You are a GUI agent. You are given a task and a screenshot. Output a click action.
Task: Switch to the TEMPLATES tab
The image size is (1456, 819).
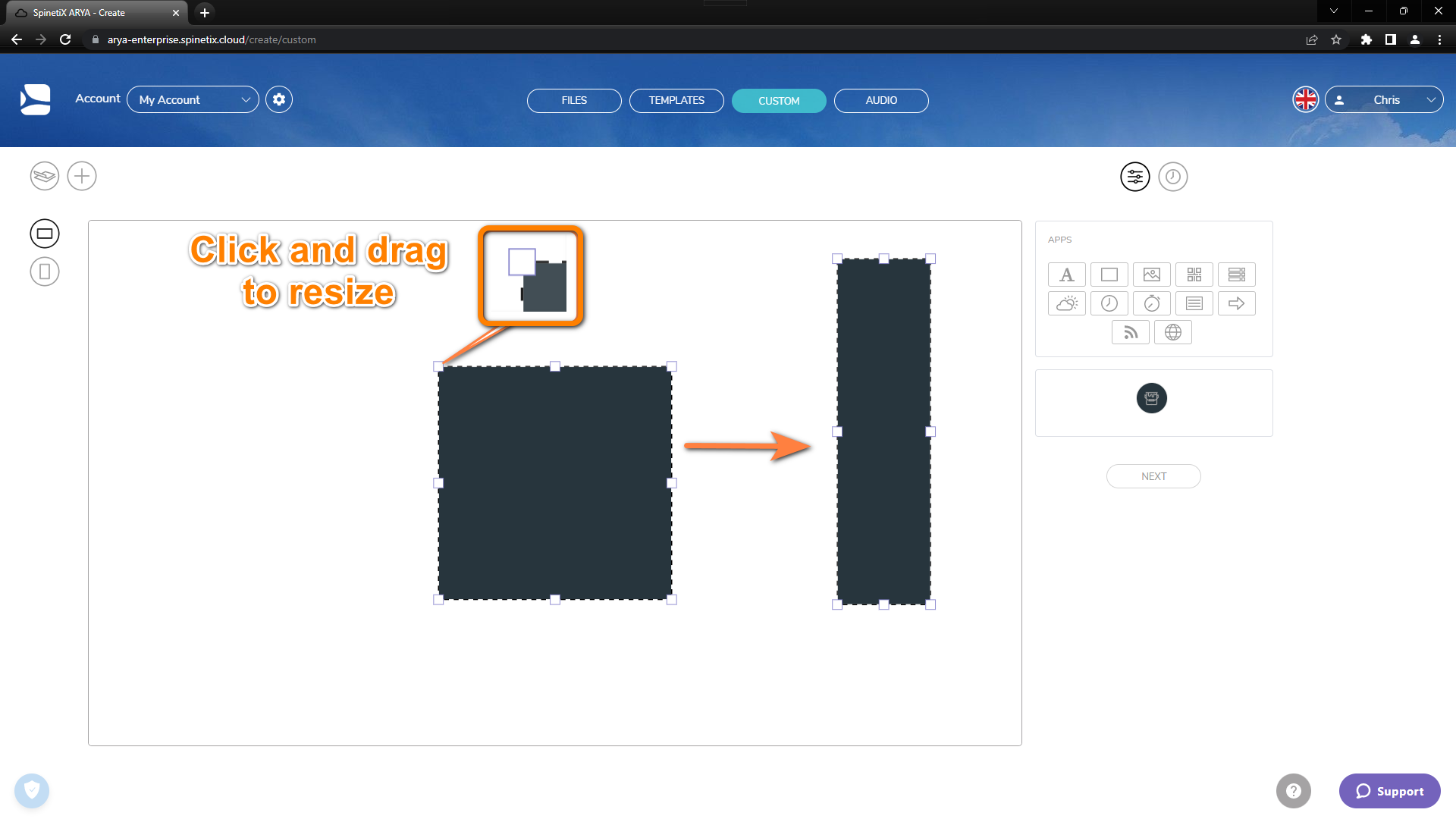coord(676,100)
